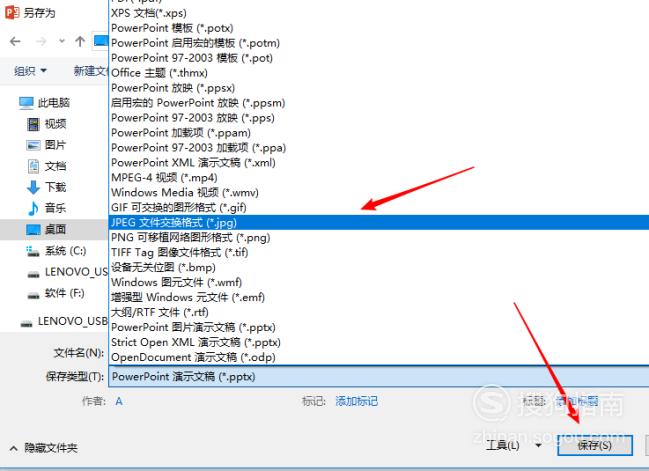Open 软件 (F:) drive
Viewport: 649px width, 471px height.
(65, 293)
